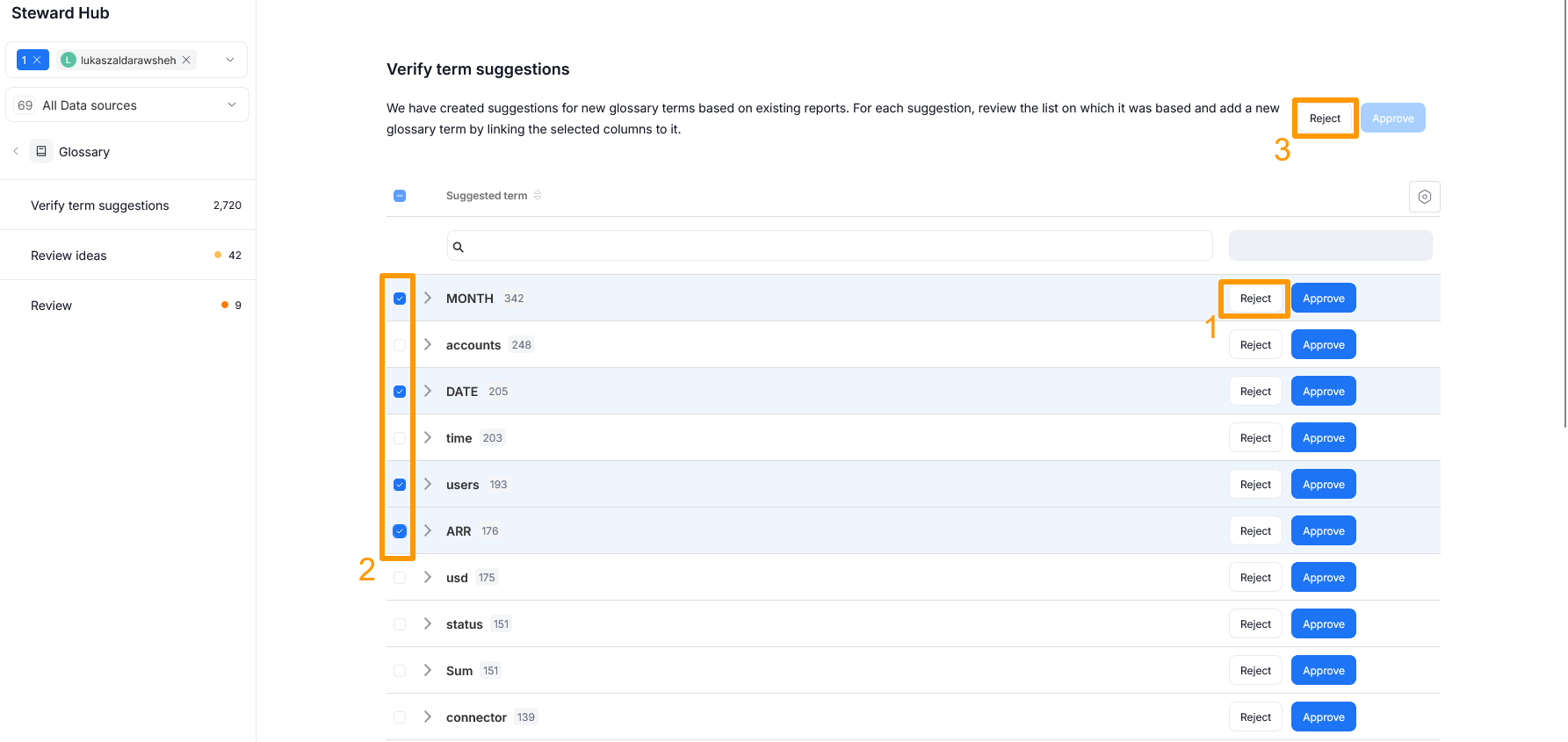Click the search magnifier in the term filter
1568x742 pixels.
pyautogui.click(x=458, y=247)
